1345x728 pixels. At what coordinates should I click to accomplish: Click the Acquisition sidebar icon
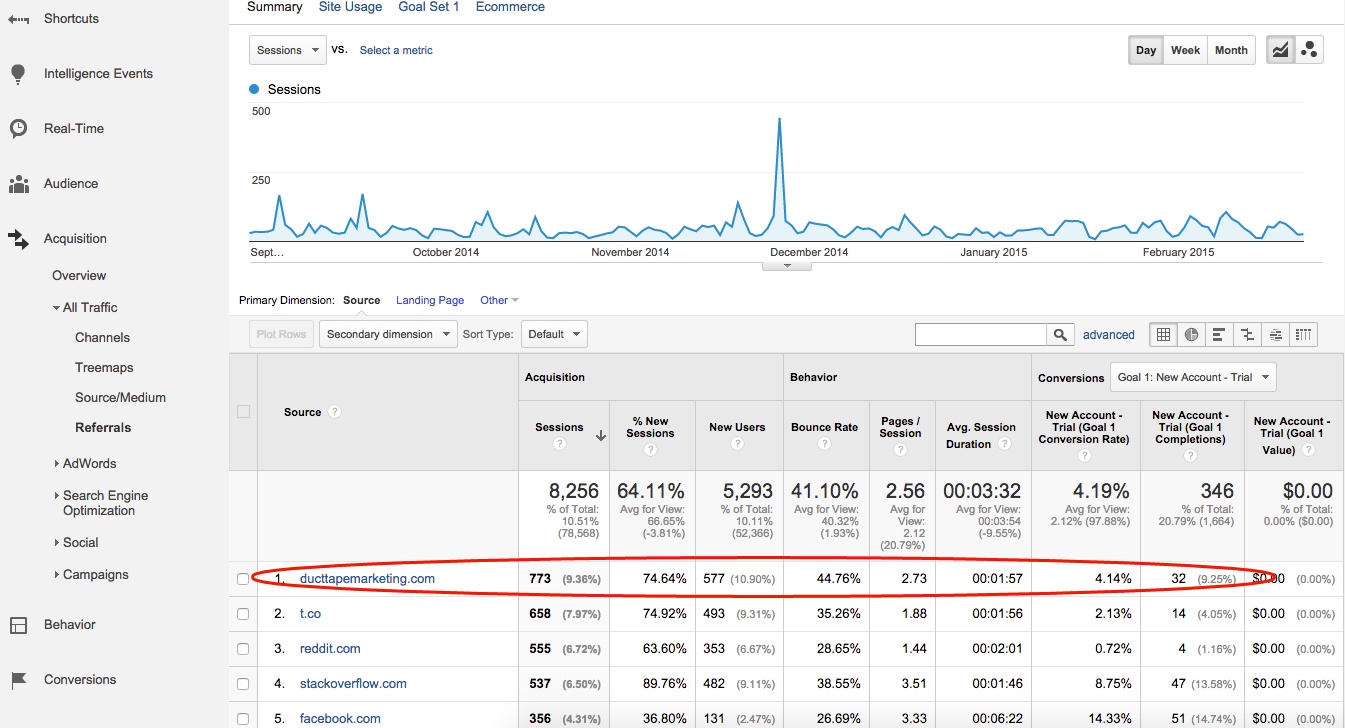click(19, 238)
